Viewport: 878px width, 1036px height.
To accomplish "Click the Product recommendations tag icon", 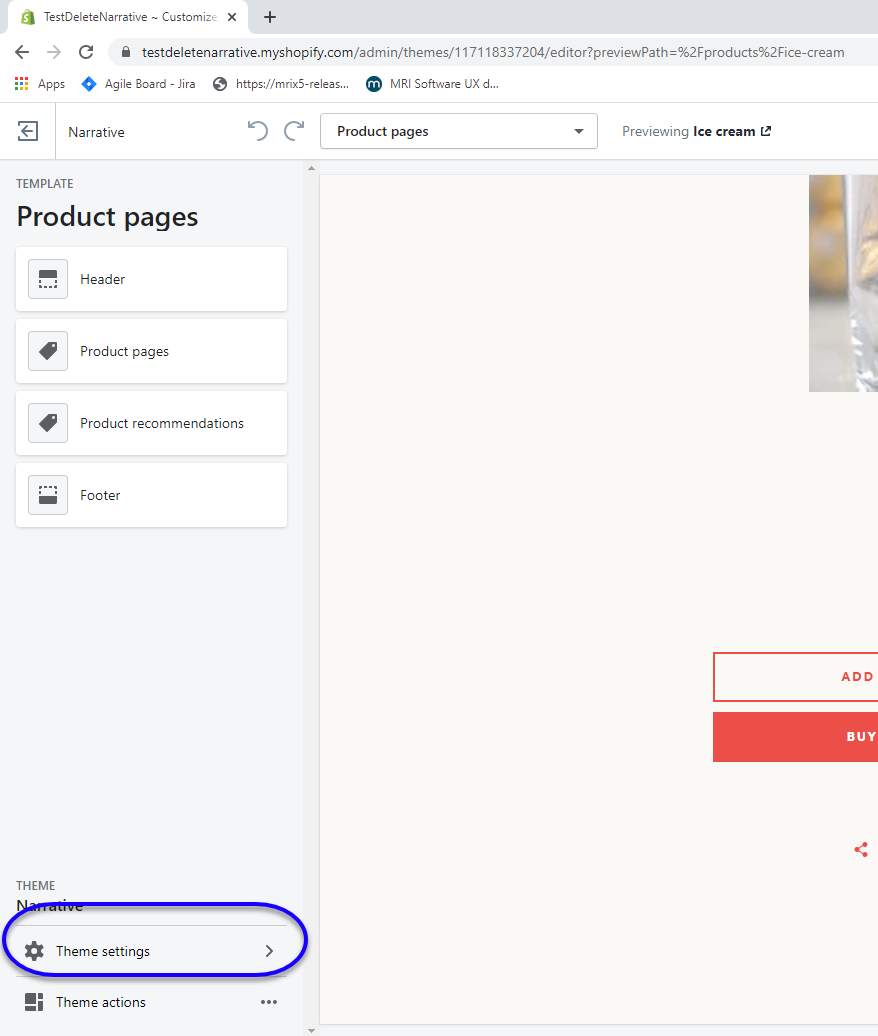I will [x=48, y=423].
